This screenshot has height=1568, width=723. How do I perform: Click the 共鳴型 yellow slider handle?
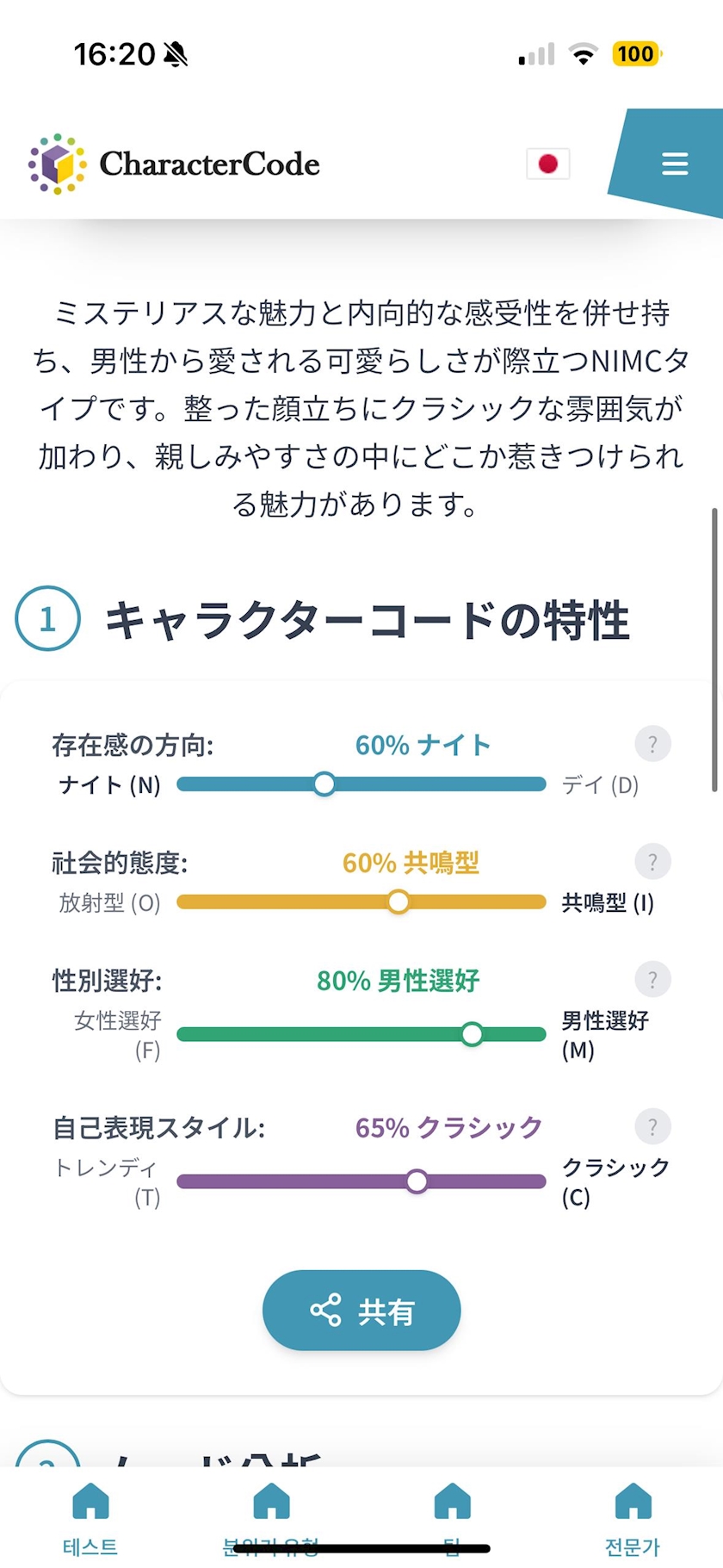398,902
